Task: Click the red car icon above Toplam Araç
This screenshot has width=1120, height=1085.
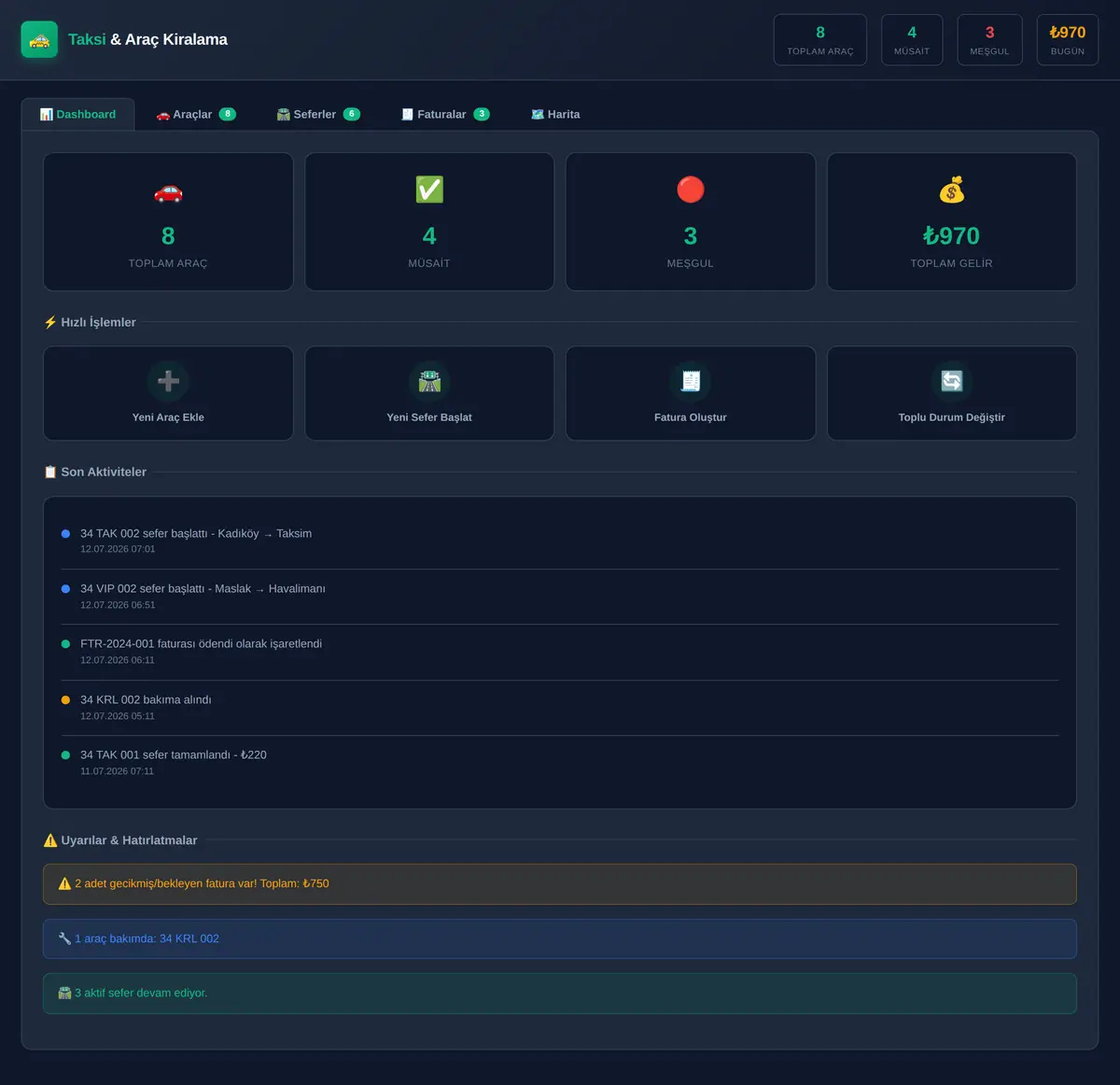Action: pos(168,192)
